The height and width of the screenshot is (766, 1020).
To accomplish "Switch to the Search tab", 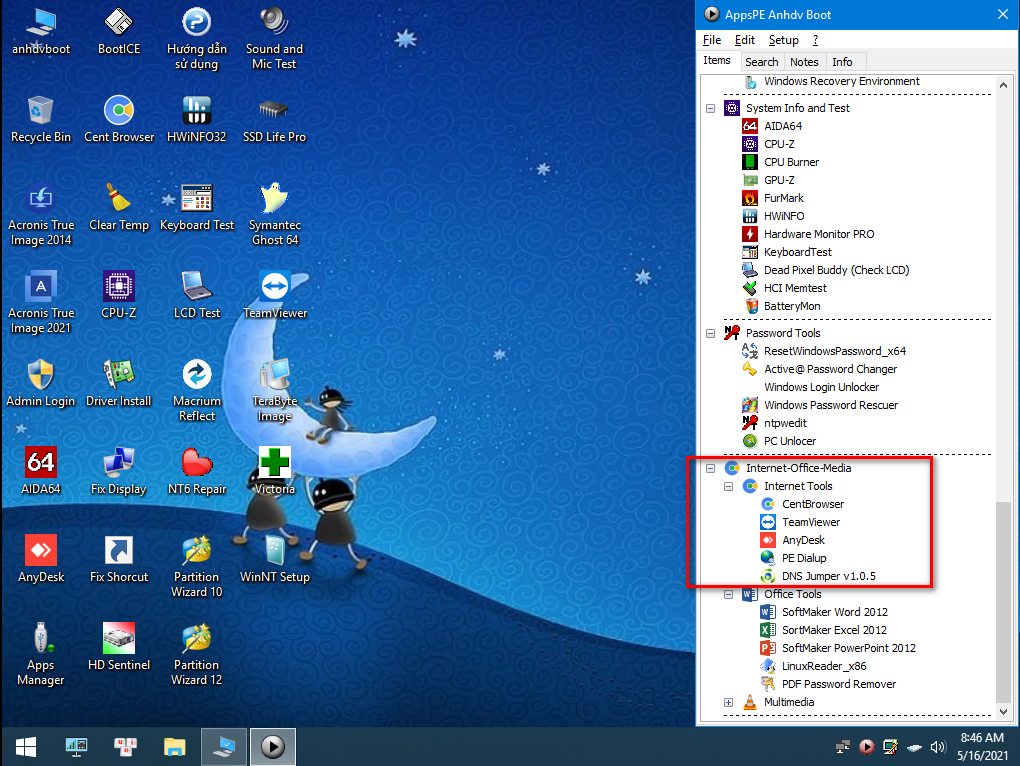I will [761, 62].
